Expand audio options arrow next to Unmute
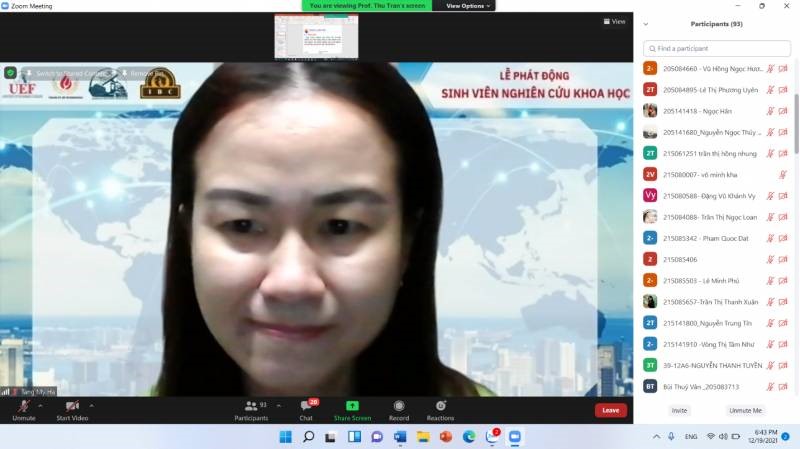800x449 pixels. point(41,406)
